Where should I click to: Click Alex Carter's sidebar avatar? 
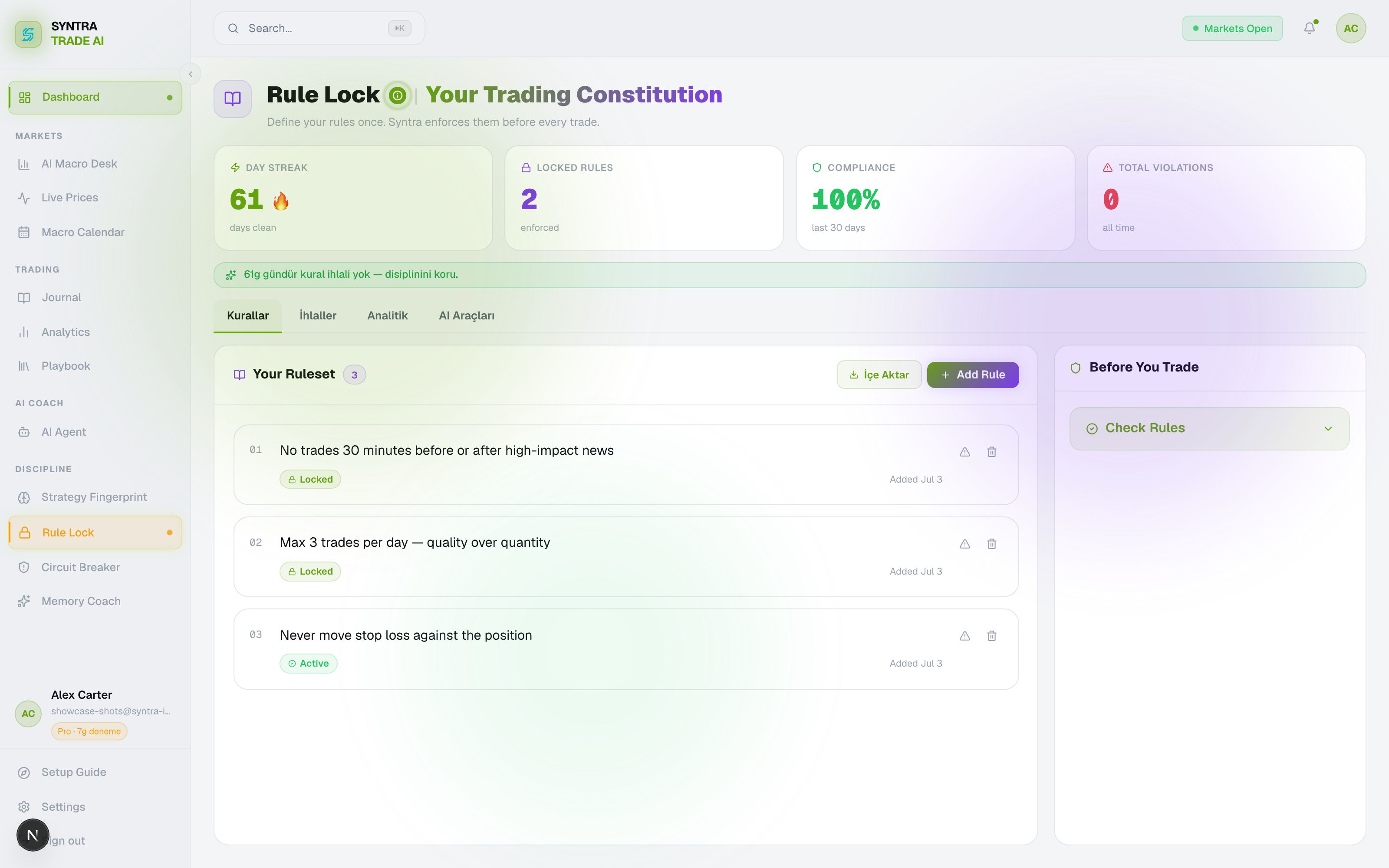(x=28, y=714)
